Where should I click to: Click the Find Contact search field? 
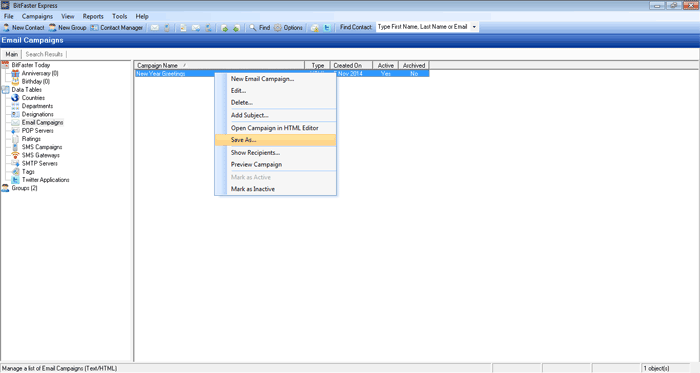(423, 27)
